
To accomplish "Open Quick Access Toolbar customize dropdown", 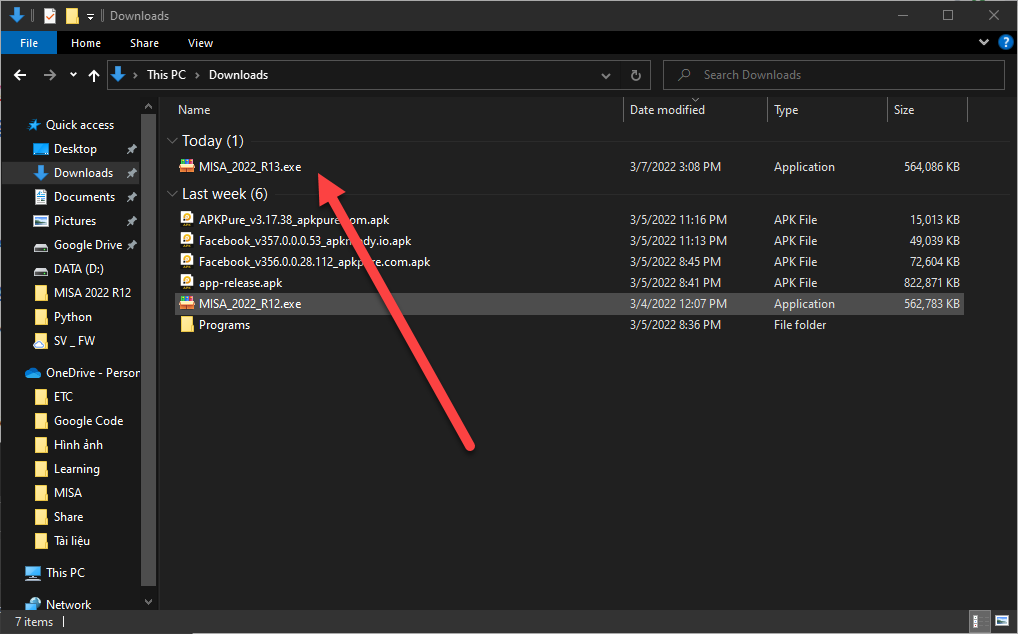I will pos(90,16).
